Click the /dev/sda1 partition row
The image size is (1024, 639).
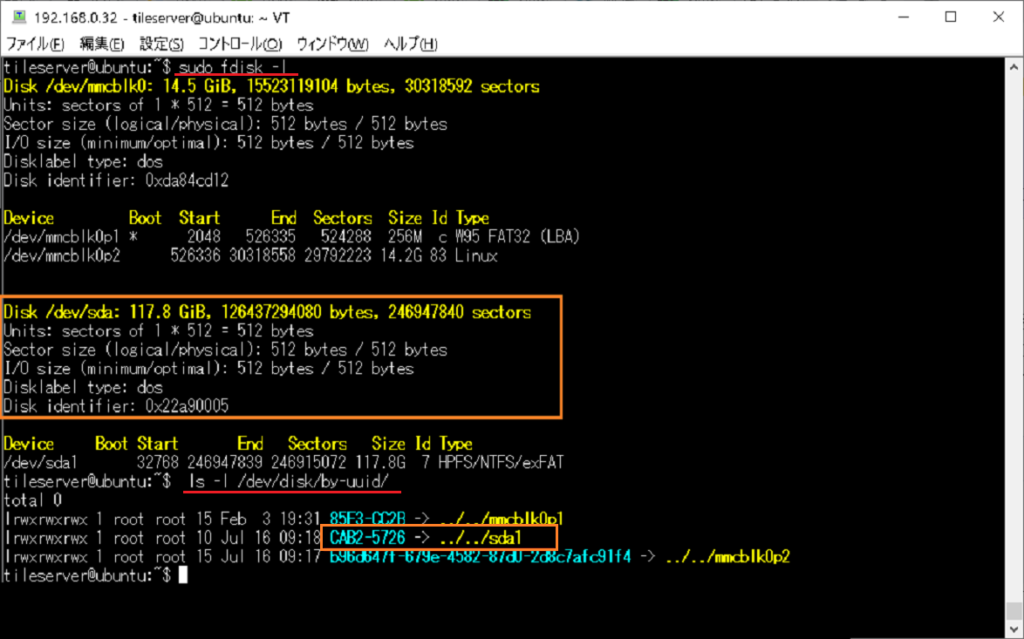click(285, 462)
